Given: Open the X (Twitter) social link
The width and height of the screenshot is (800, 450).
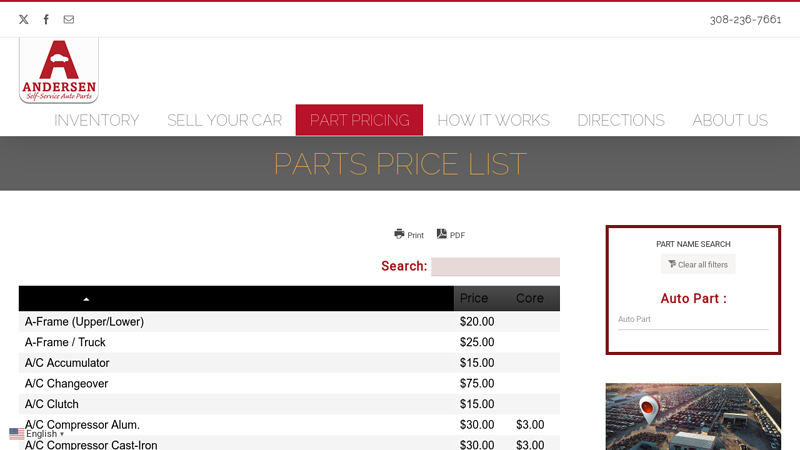Looking at the screenshot, I should (x=23, y=19).
